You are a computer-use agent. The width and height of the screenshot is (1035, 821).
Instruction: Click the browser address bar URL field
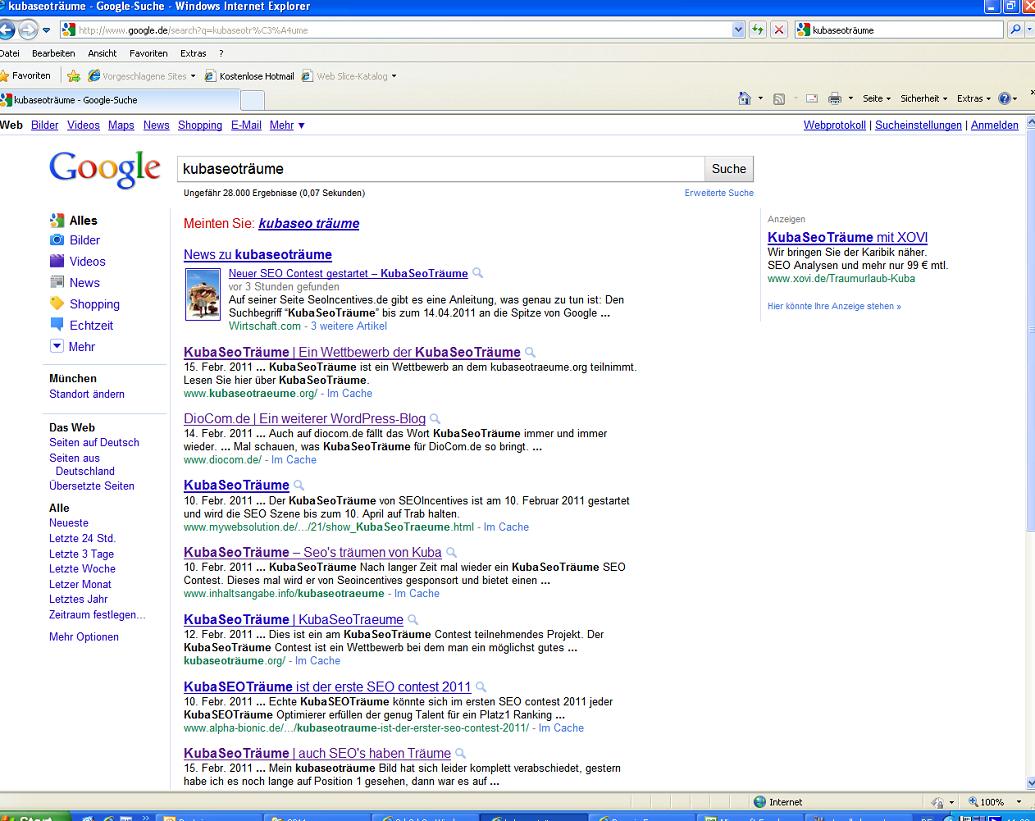tap(396, 30)
